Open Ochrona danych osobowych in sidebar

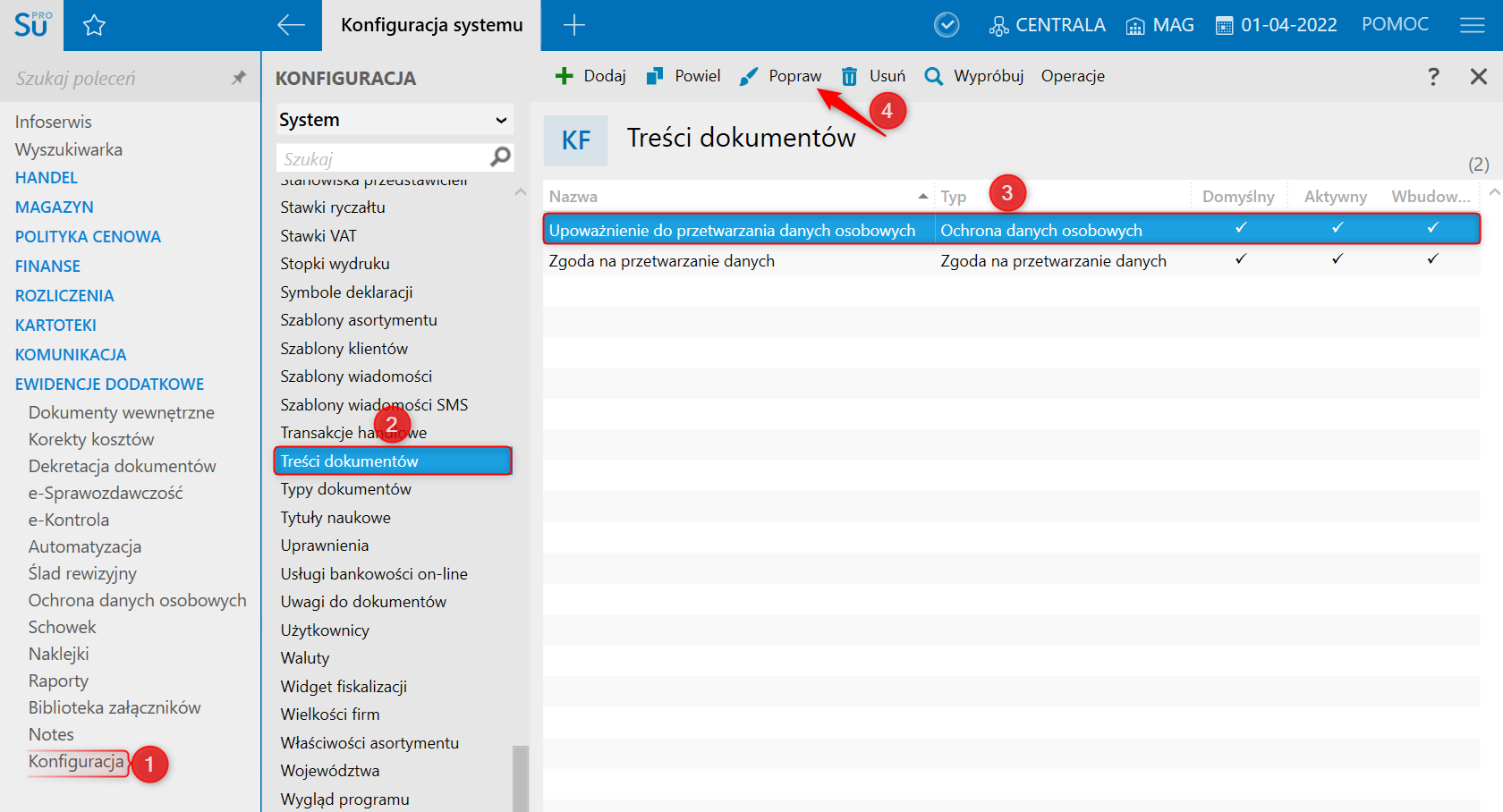pos(137,601)
